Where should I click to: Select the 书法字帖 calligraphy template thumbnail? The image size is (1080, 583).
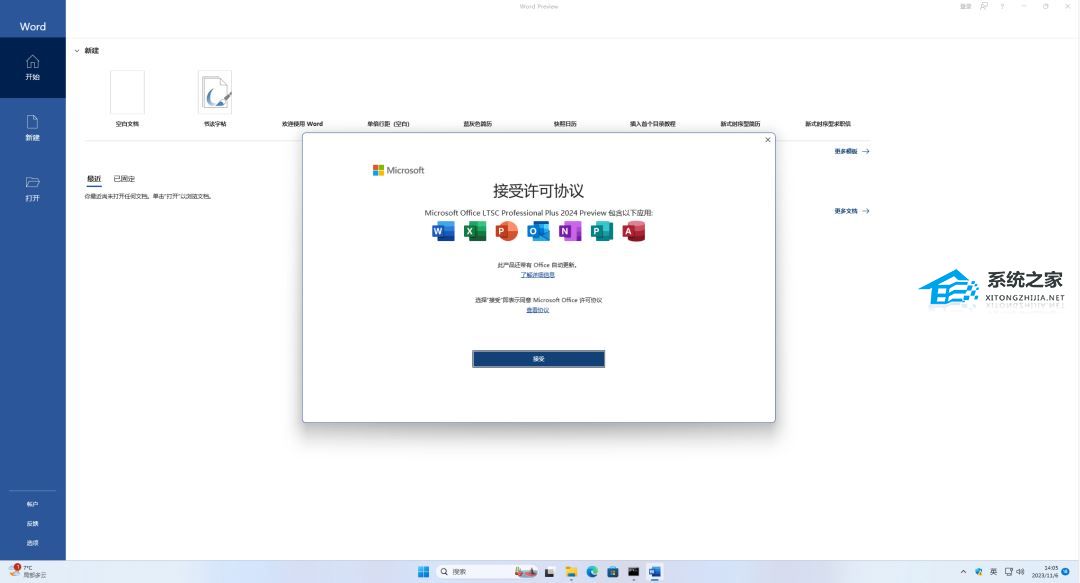[215, 92]
